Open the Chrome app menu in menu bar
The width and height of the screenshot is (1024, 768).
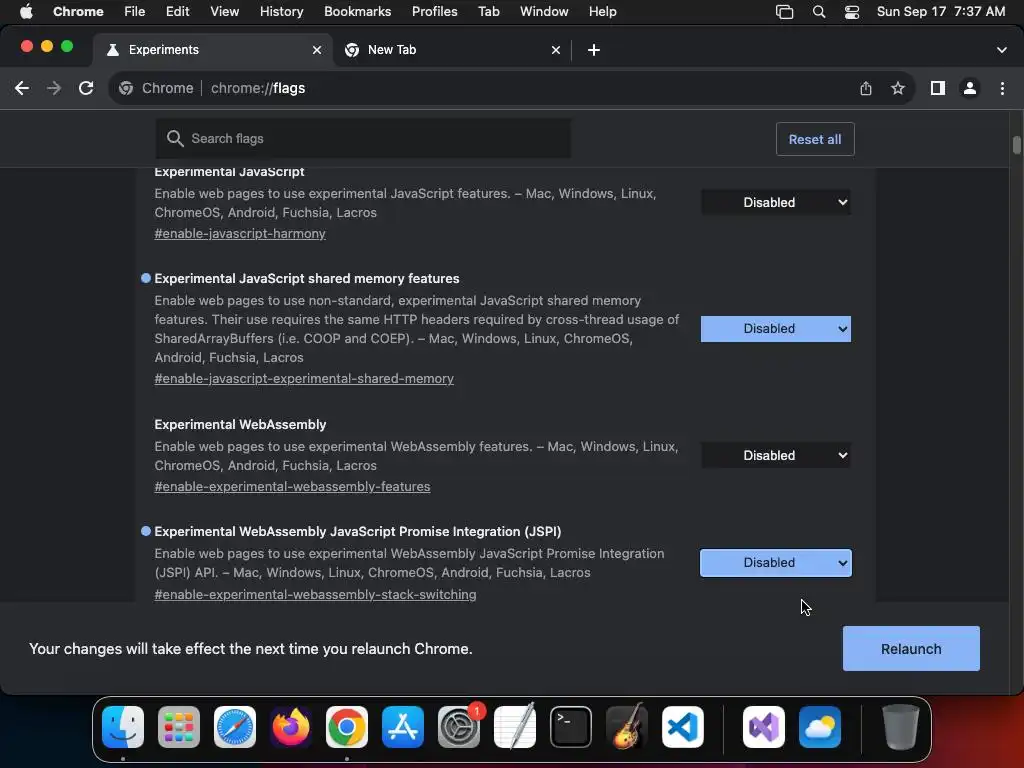[78, 12]
